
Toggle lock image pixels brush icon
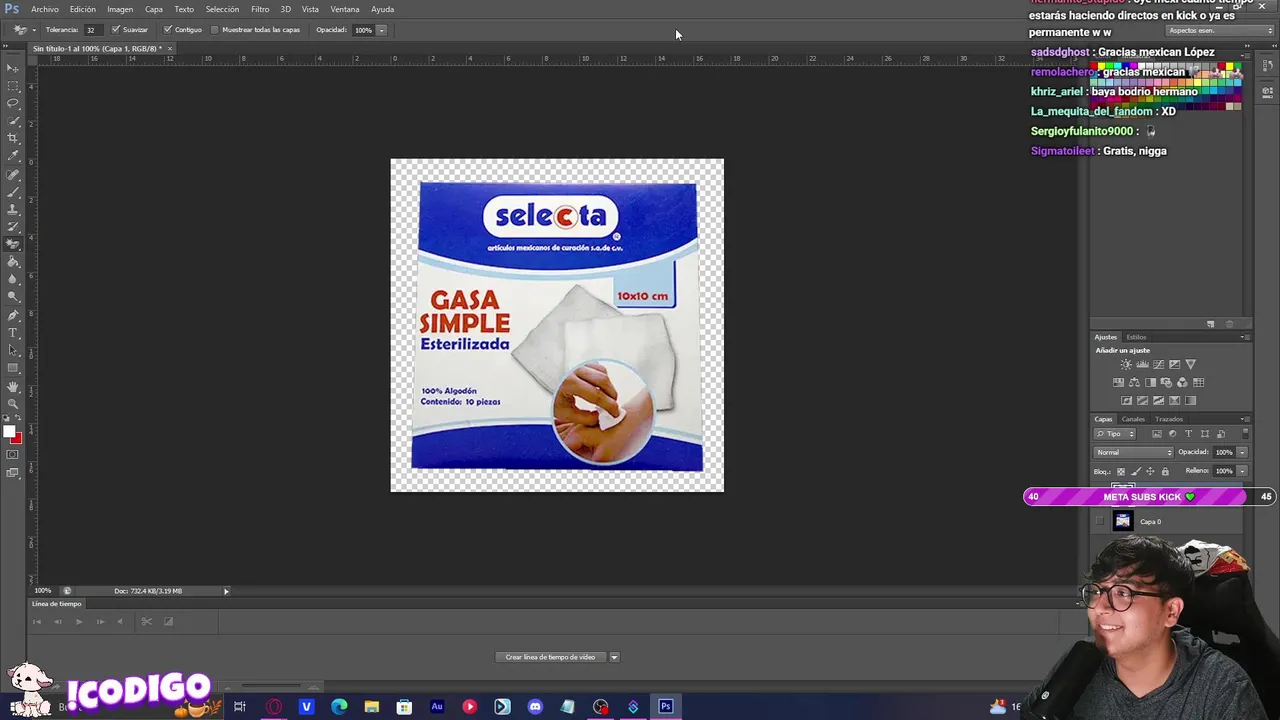pyautogui.click(x=1136, y=471)
